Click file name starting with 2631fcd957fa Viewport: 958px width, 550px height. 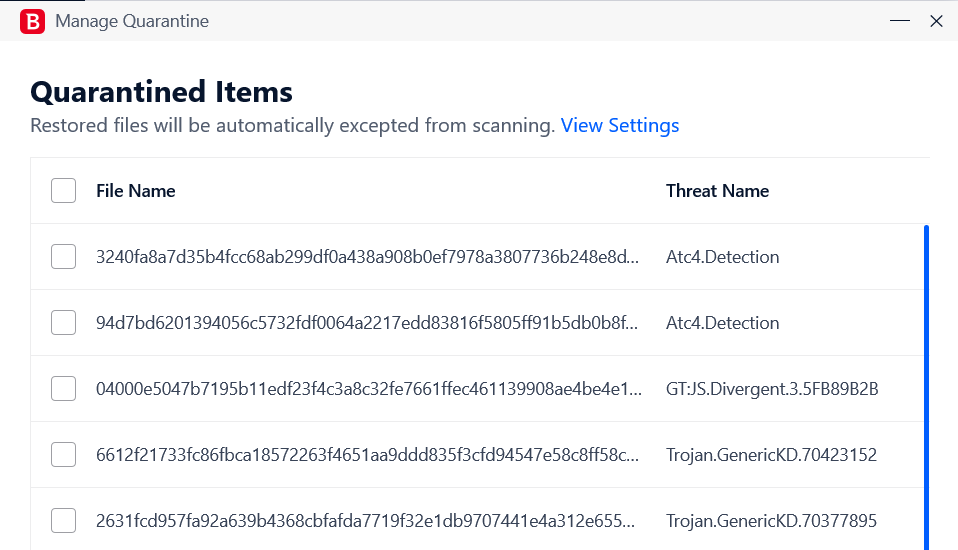(x=365, y=521)
